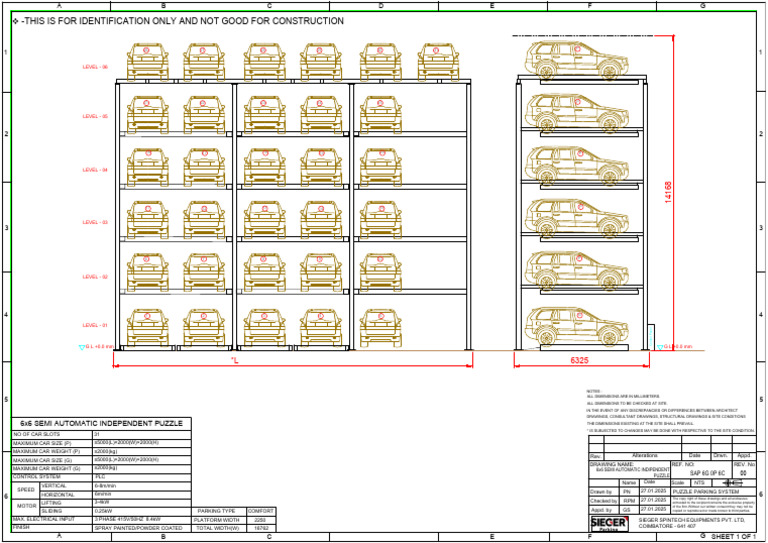The width and height of the screenshot is (768, 543).
Task: Click the "LEVEL - 01" label
Action: pyautogui.click(x=95, y=325)
